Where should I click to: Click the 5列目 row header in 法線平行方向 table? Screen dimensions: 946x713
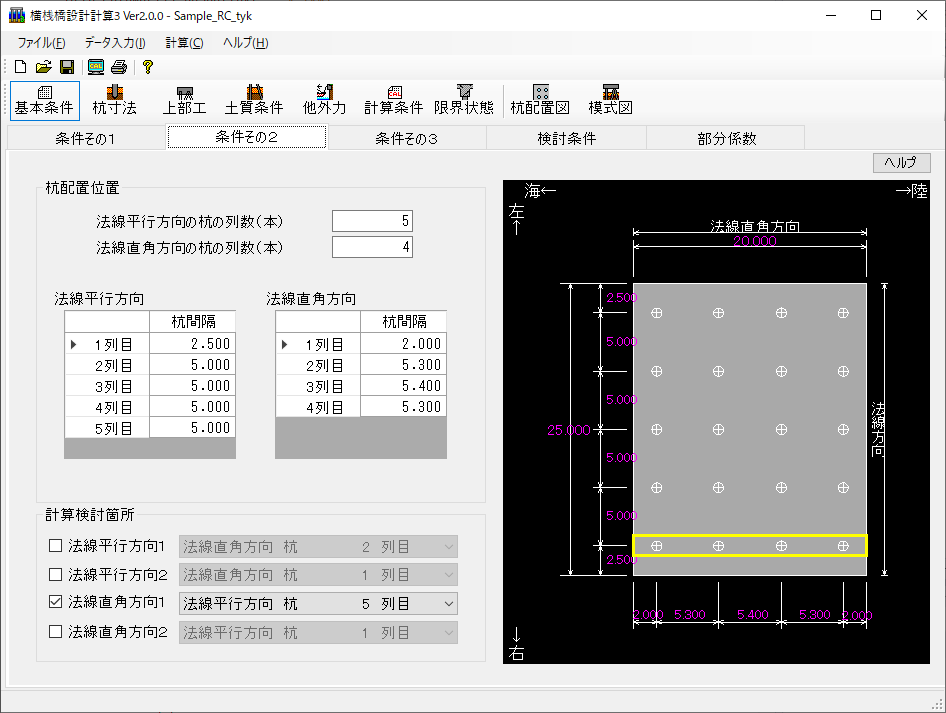pos(107,428)
